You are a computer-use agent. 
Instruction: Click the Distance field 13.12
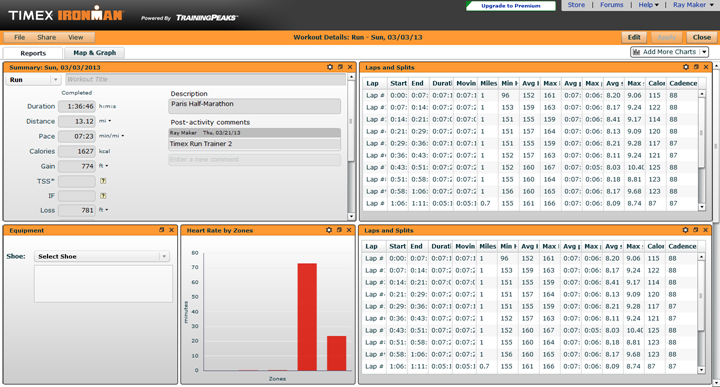pos(77,121)
